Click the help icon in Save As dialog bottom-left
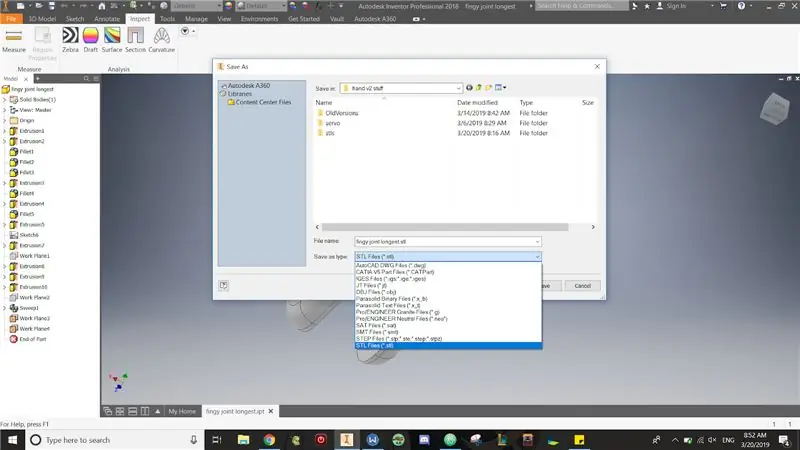 pos(223,285)
